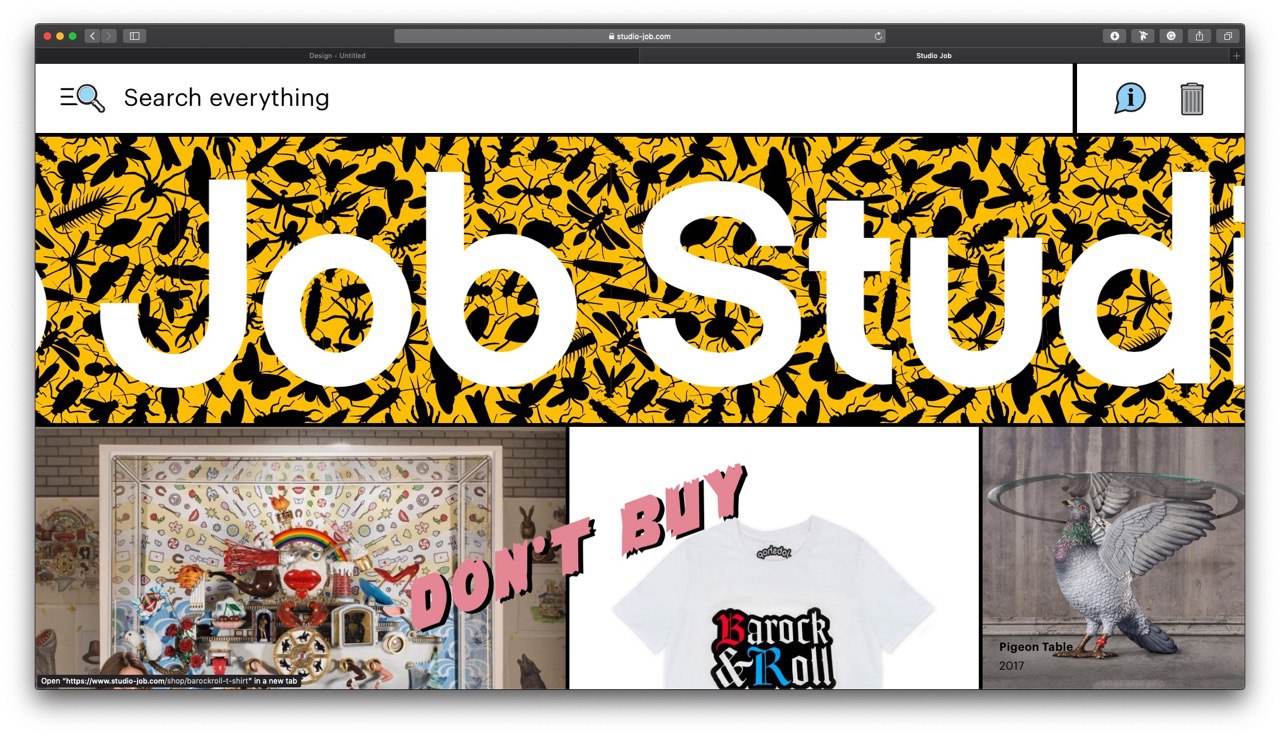Image resolution: width=1280 pixels, height=736 pixels.
Task: Open the menu search magnifier icon
Action: pyautogui.click(x=82, y=98)
